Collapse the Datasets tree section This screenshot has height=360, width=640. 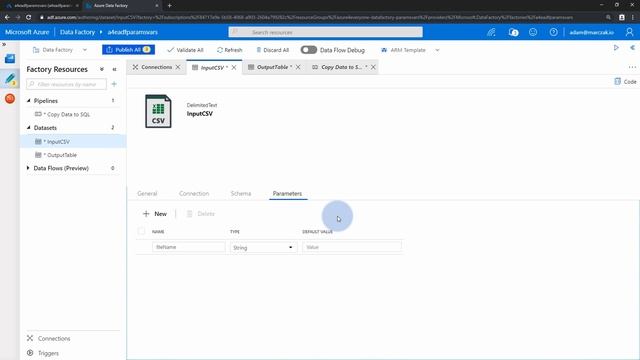click(x=29, y=128)
